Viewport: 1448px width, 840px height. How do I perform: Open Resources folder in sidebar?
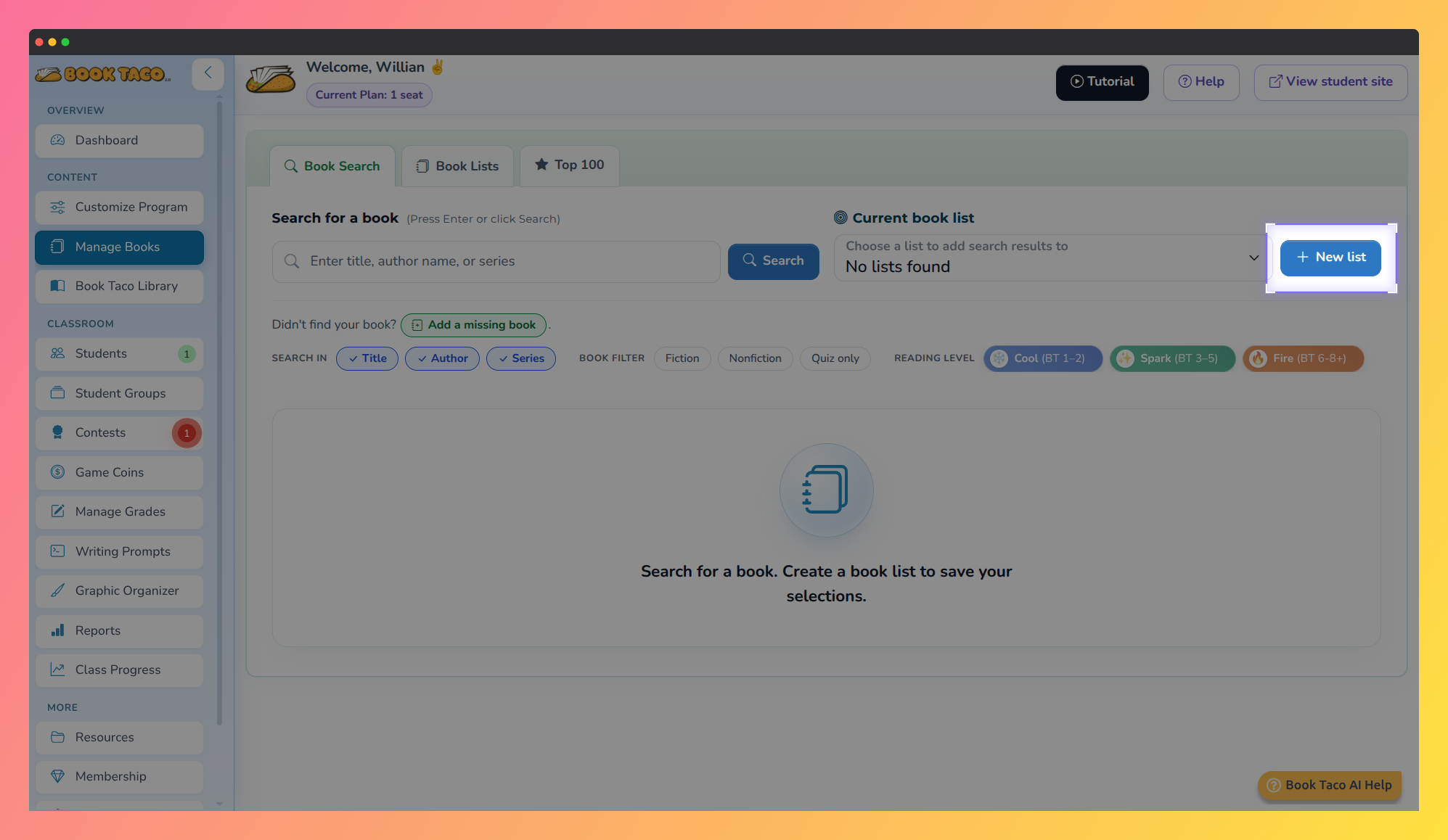pyautogui.click(x=119, y=738)
